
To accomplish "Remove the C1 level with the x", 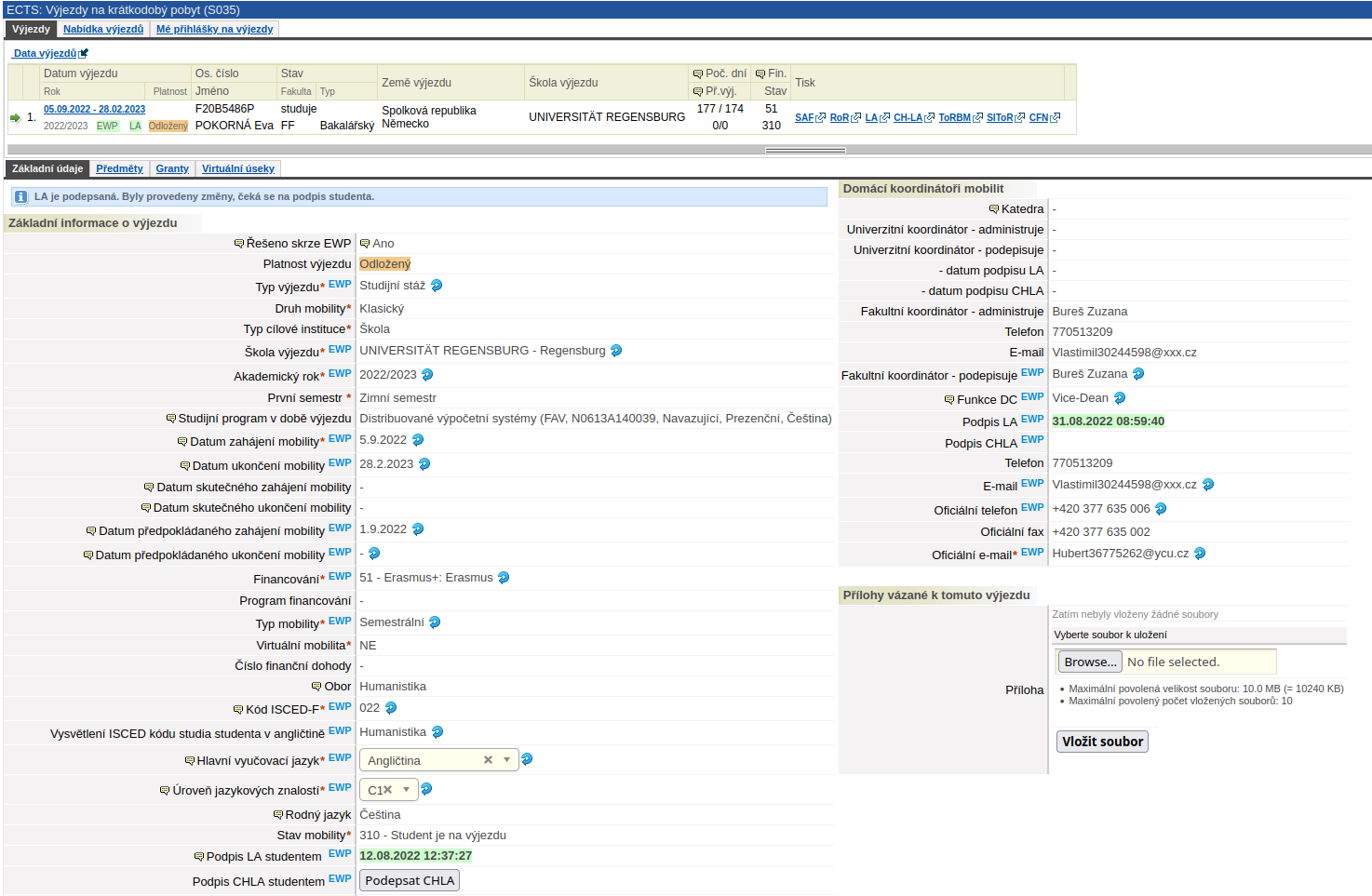I will point(388,790).
